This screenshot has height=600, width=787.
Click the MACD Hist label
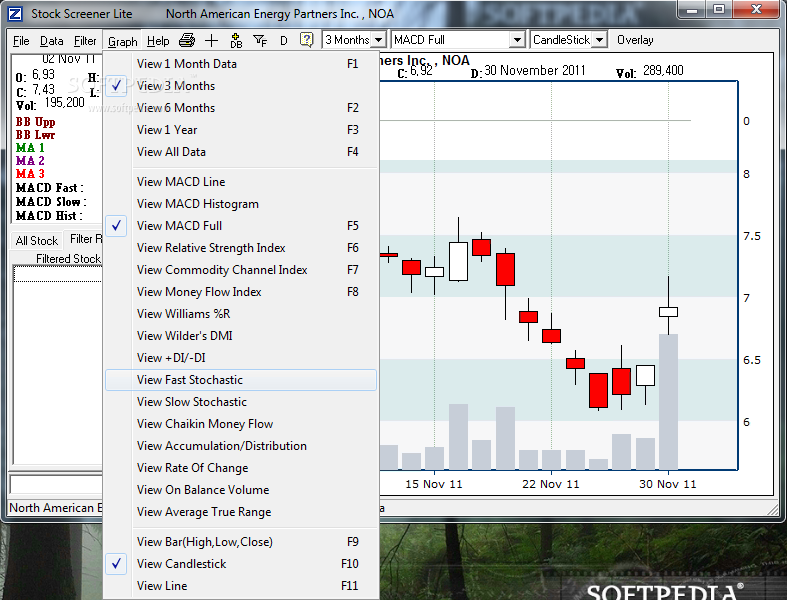(x=49, y=216)
